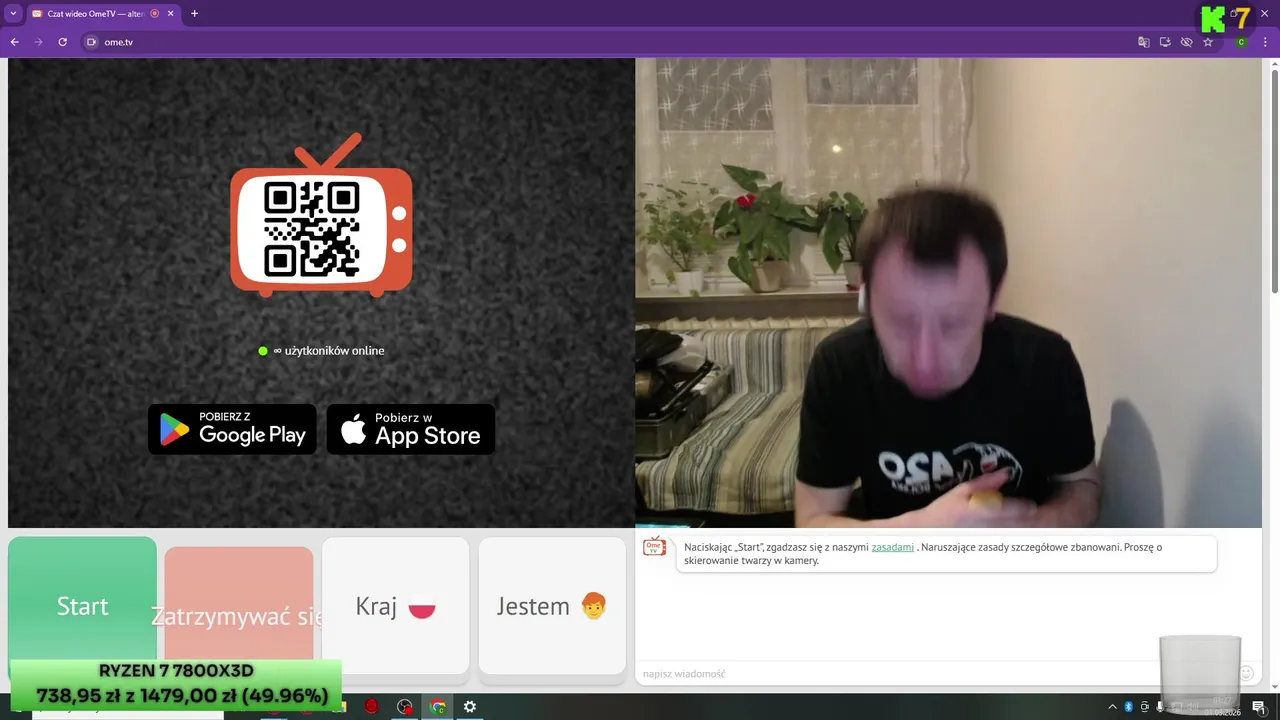Click the RYZEN 7 7800X3D price banner
This screenshot has width=1280, height=720.
click(176, 684)
